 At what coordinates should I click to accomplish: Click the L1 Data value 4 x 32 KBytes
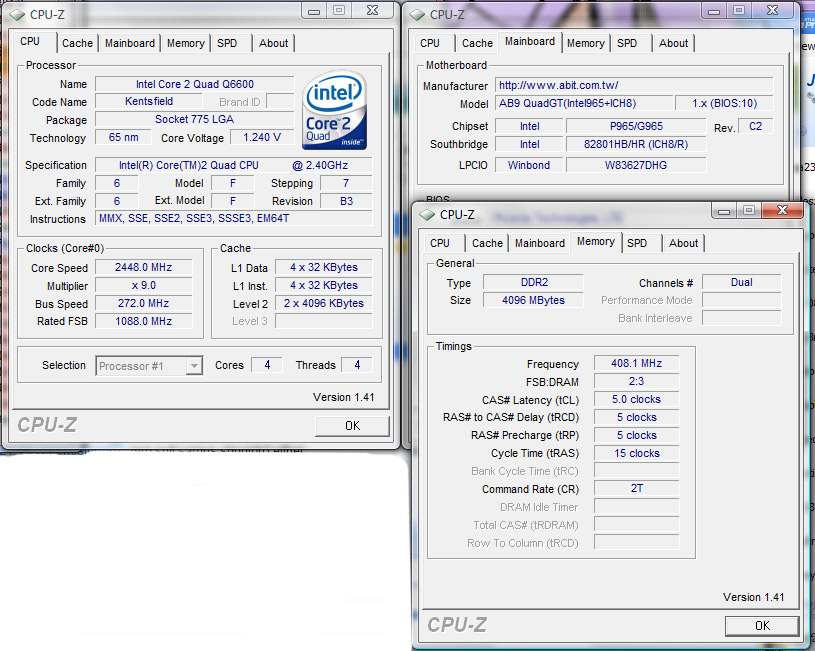(x=323, y=267)
